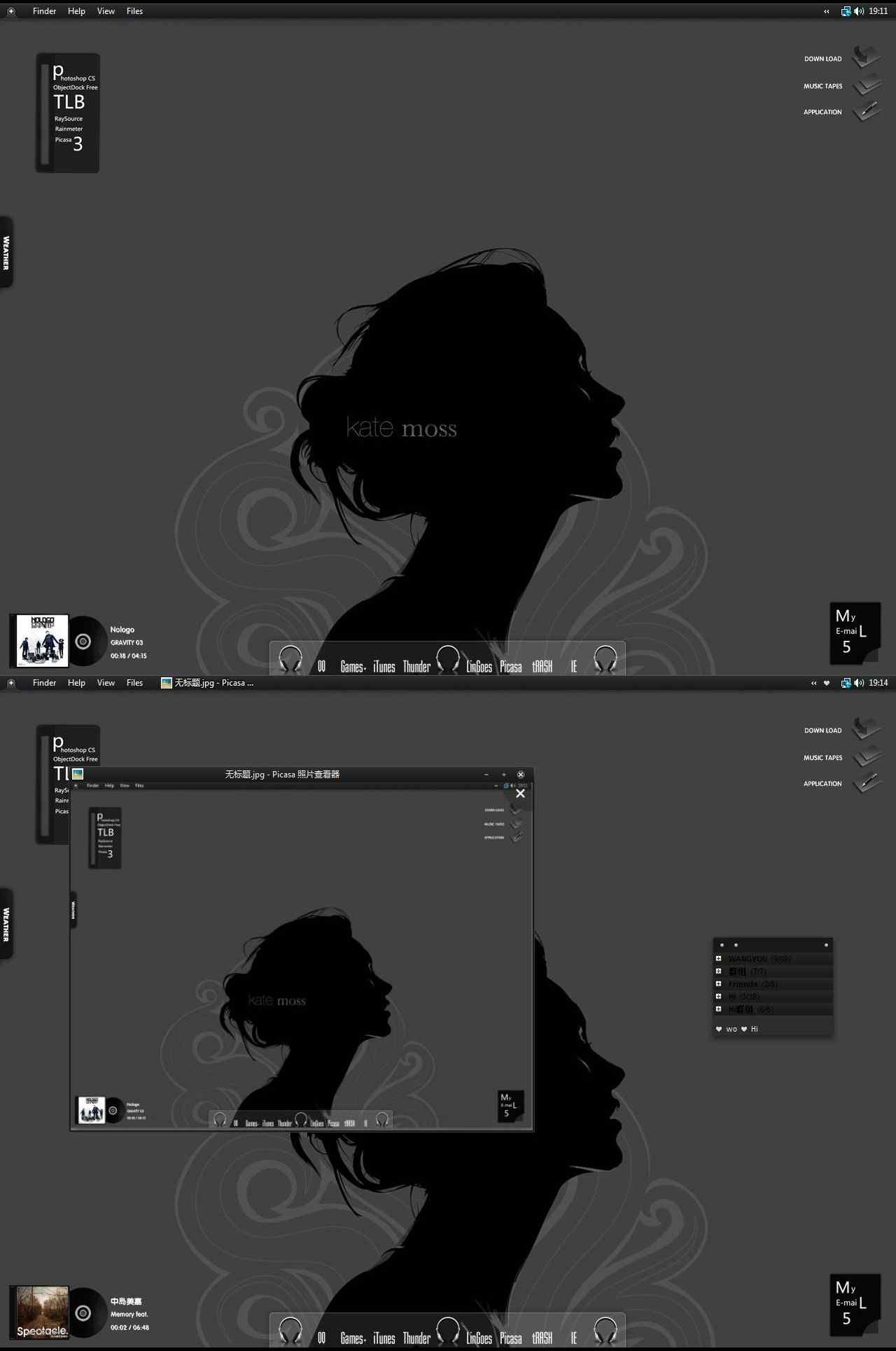The width and height of the screenshot is (896, 1351).
Task: Open Help menu on the 19:11 taskbar
Action: point(76,11)
